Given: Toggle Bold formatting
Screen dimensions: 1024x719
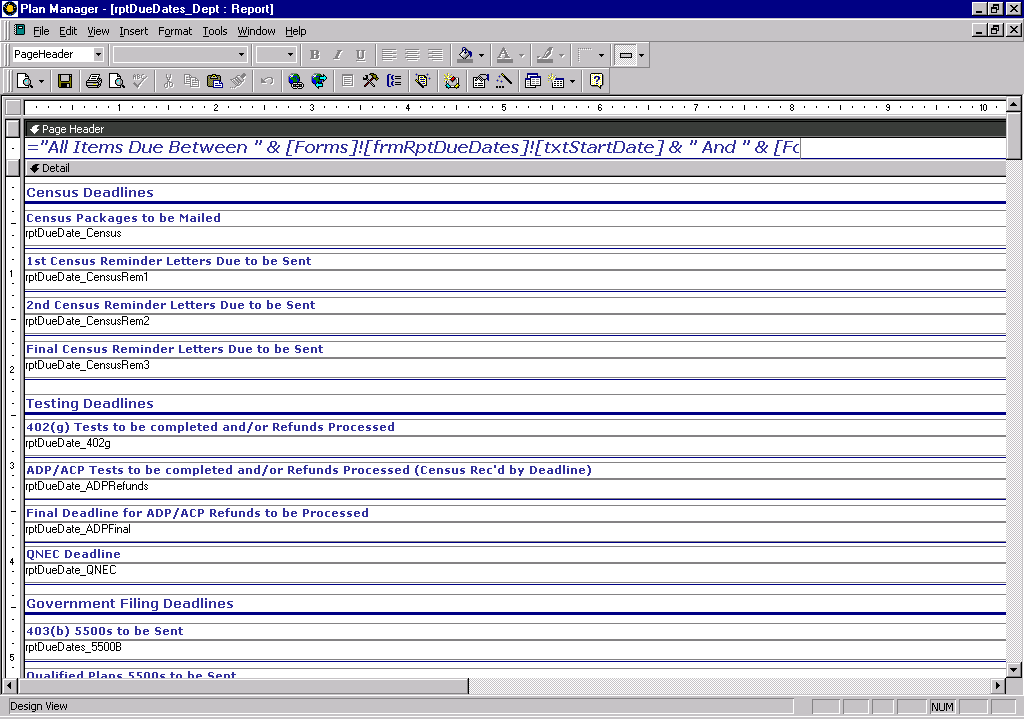Looking at the screenshot, I should pyautogui.click(x=314, y=54).
